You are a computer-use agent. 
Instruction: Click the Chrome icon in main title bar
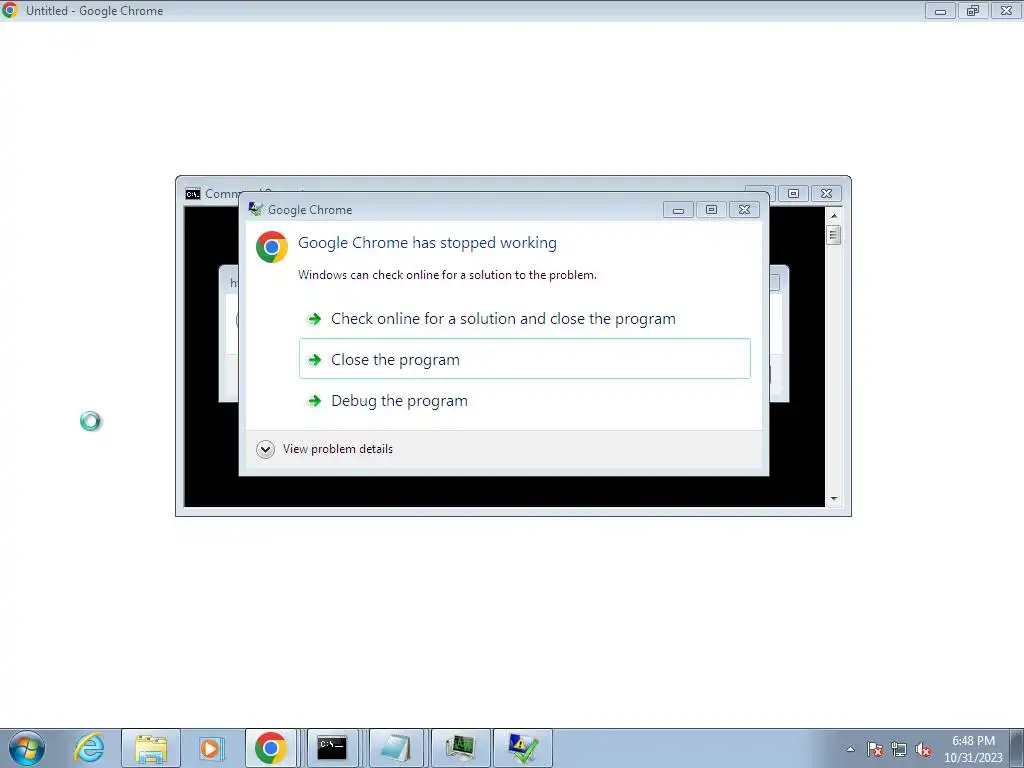(x=10, y=10)
